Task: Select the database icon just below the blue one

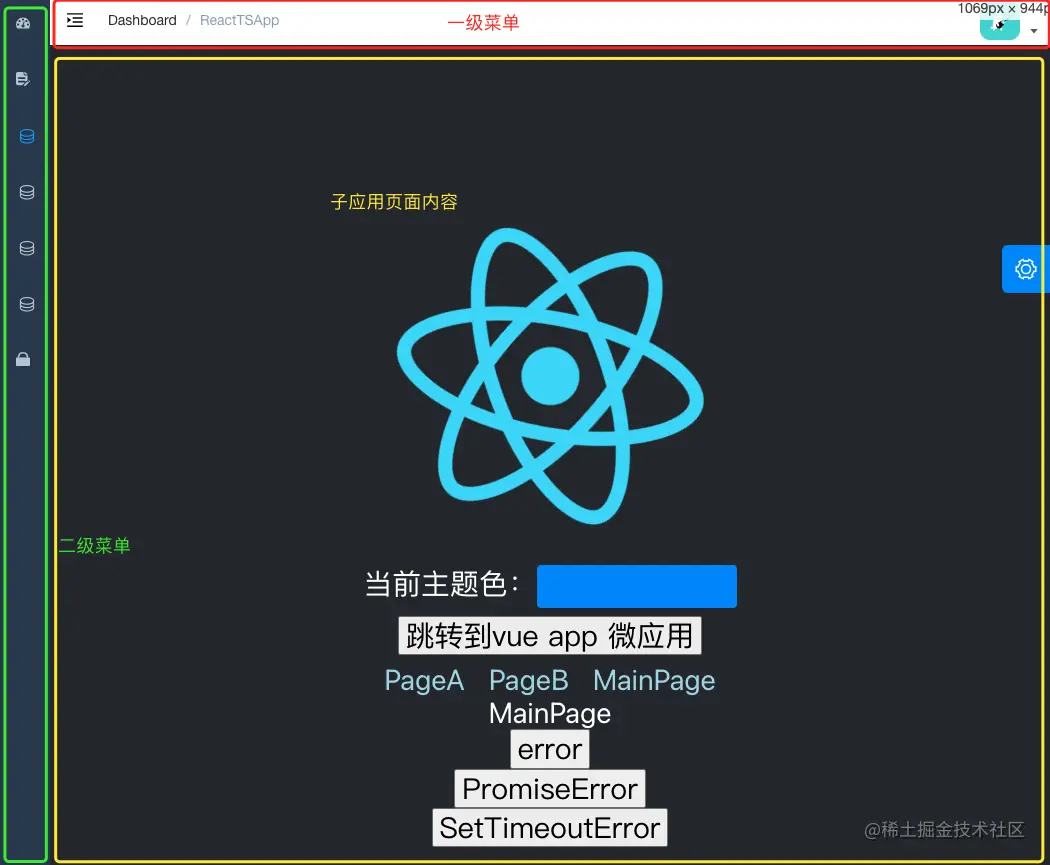Action: pyautogui.click(x=27, y=193)
